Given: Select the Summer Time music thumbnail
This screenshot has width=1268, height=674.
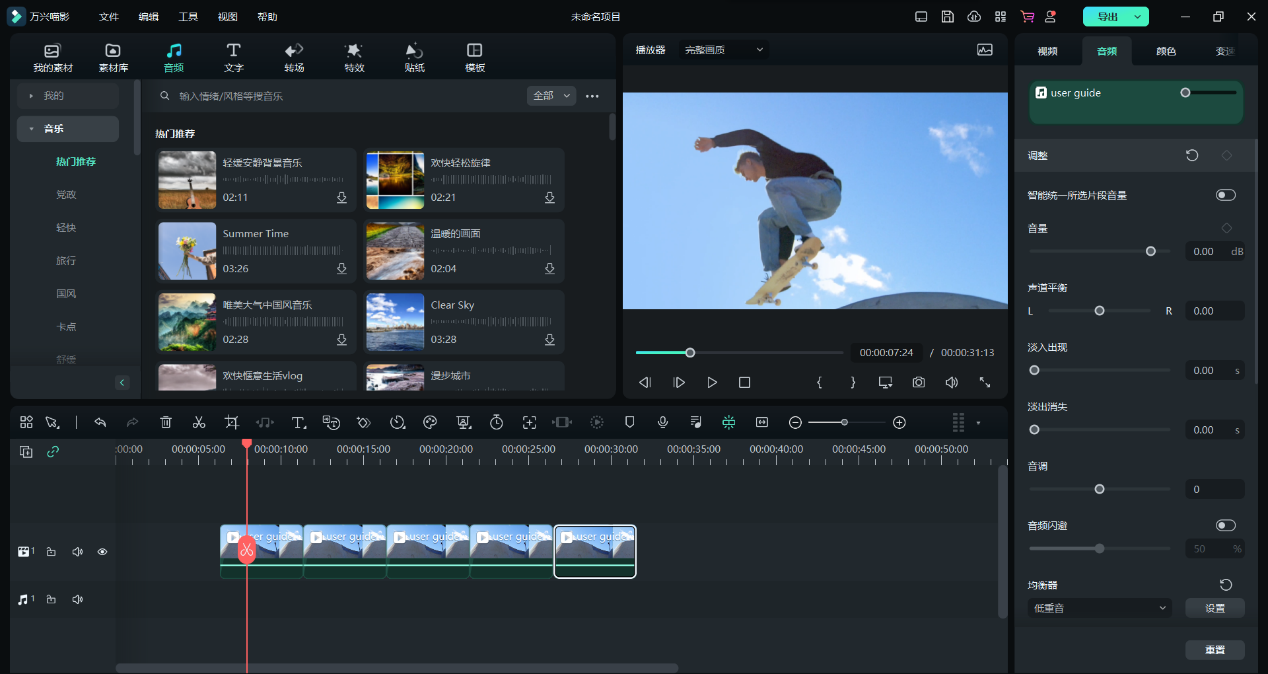Looking at the screenshot, I should point(187,251).
